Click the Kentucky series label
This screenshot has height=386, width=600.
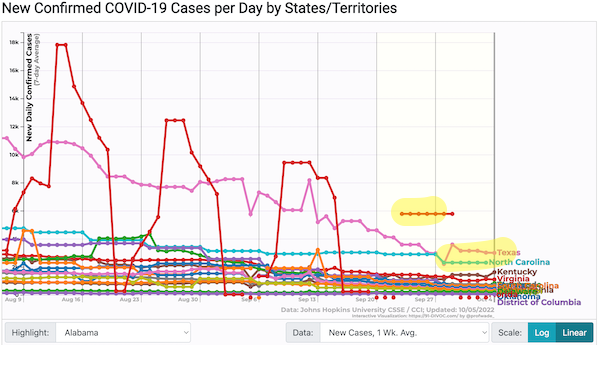(x=517, y=272)
